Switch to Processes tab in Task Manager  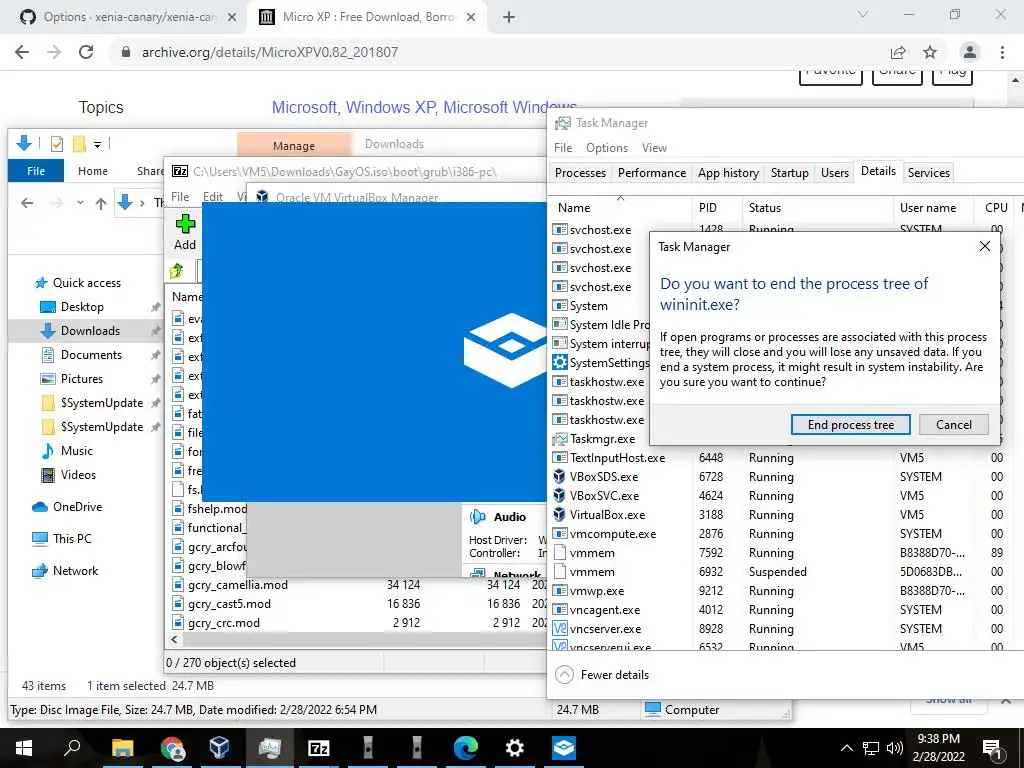(x=580, y=173)
